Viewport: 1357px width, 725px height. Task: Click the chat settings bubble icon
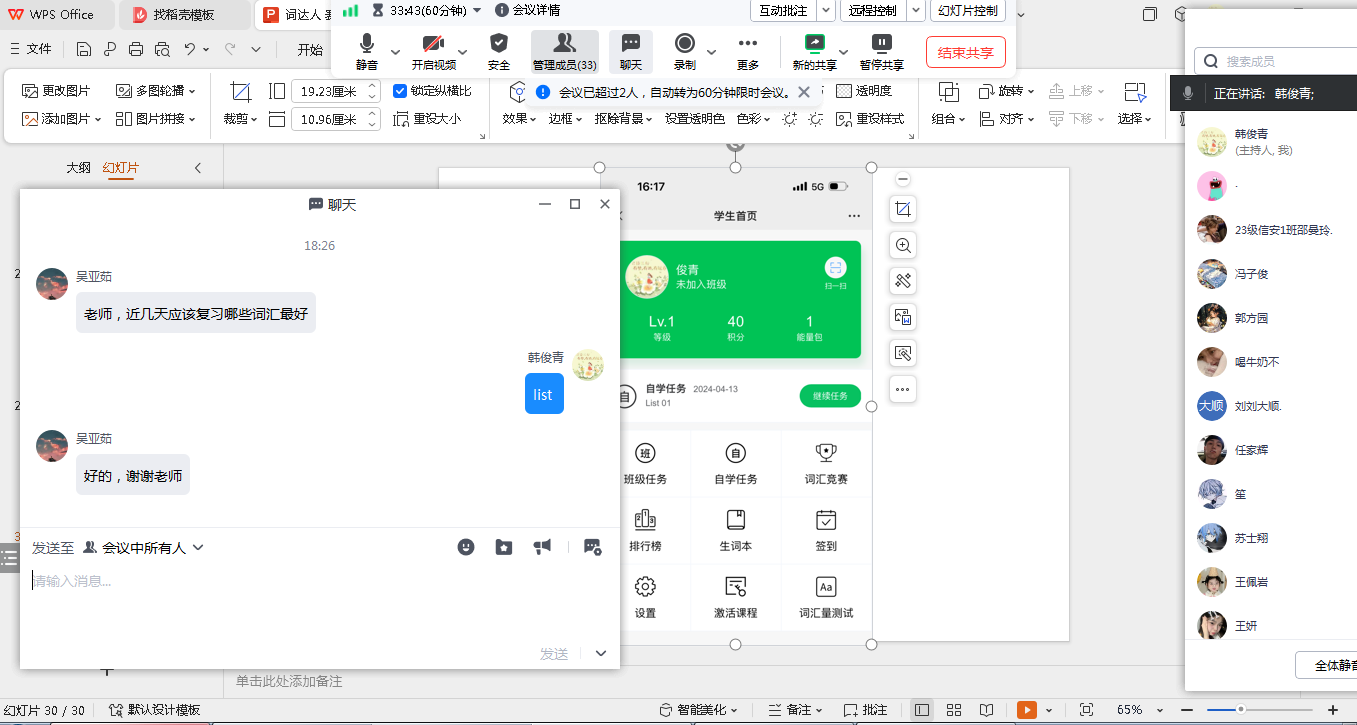coord(592,547)
